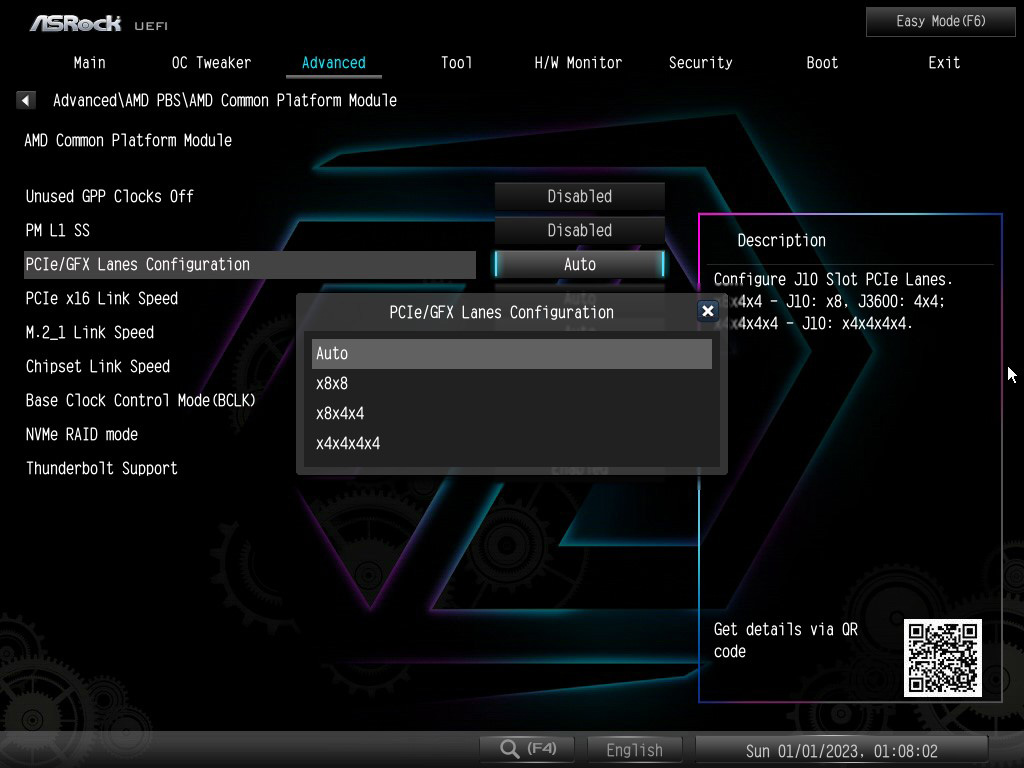Open the Tool tab
The width and height of the screenshot is (1024, 768).
[x=456, y=63]
